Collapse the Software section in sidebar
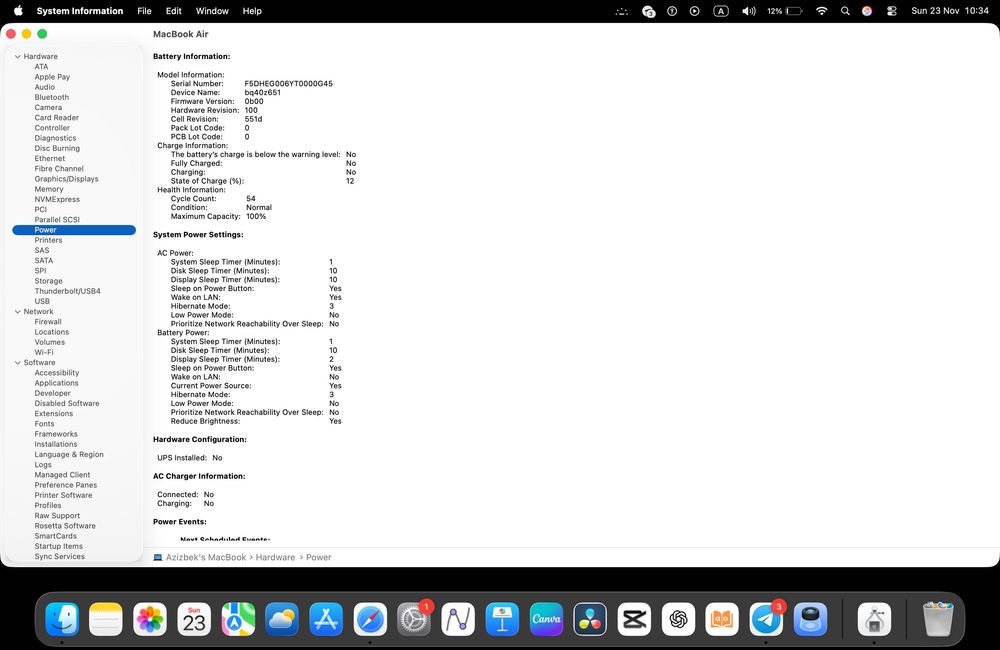1000x650 pixels. point(18,363)
